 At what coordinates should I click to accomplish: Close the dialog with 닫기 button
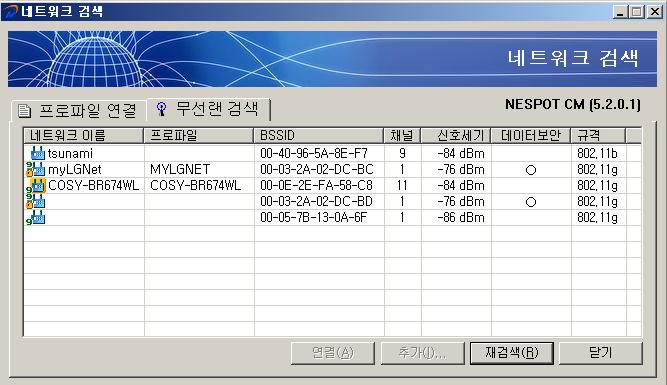pos(601,353)
